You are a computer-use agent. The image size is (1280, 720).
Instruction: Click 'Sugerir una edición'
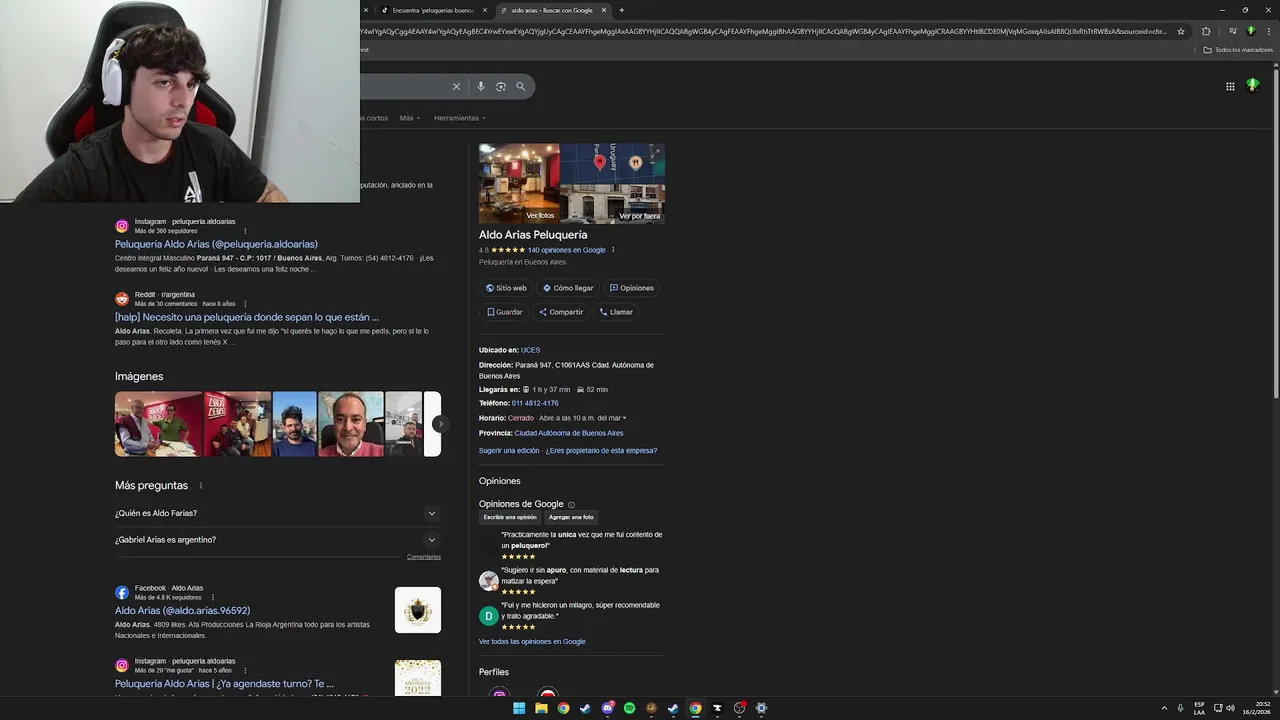pyautogui.click(x=509, y=451)
